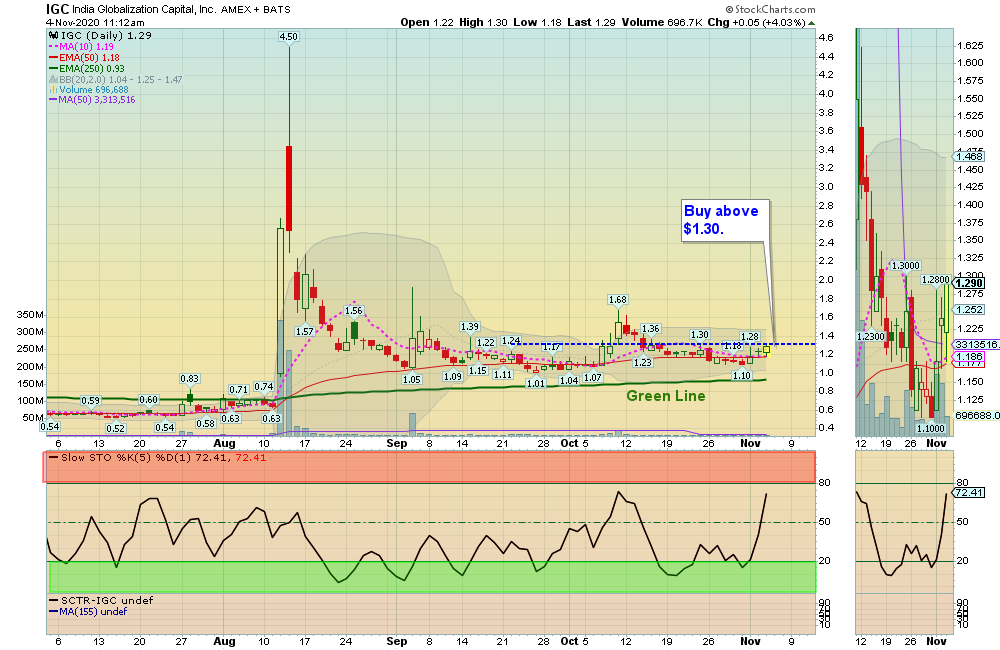
Task: Click the 4.50 spike high price label
Action: click(x=288, y=36)
